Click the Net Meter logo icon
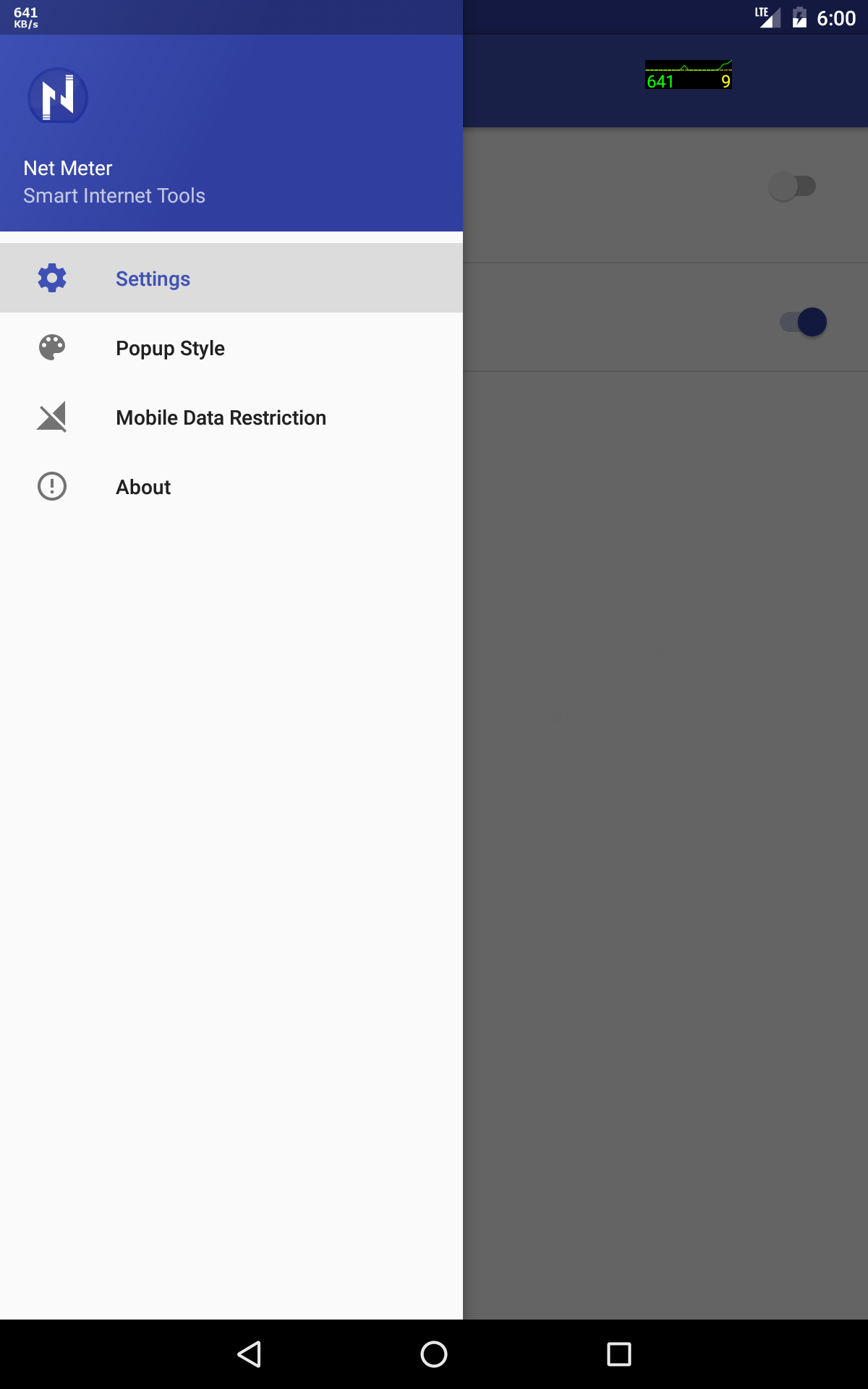Viewport: 868px width, 1389px height. (x=58, y=96)
